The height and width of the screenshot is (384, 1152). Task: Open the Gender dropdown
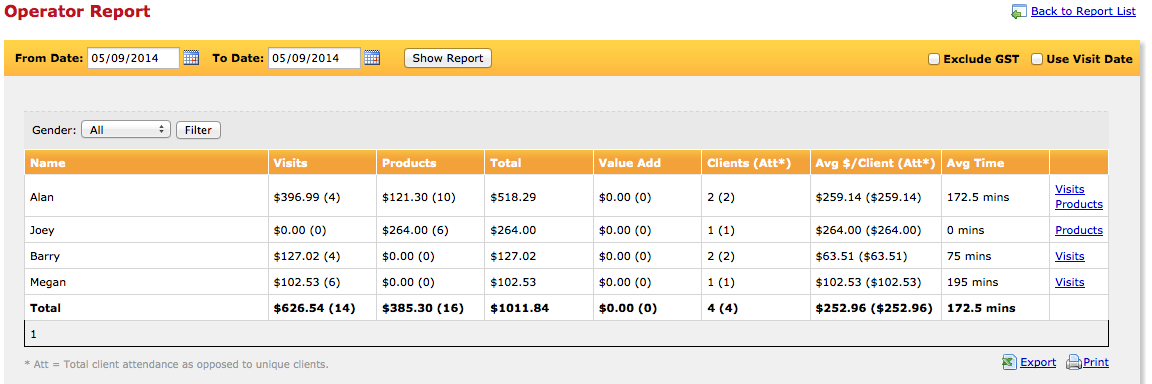coord(126,130)
